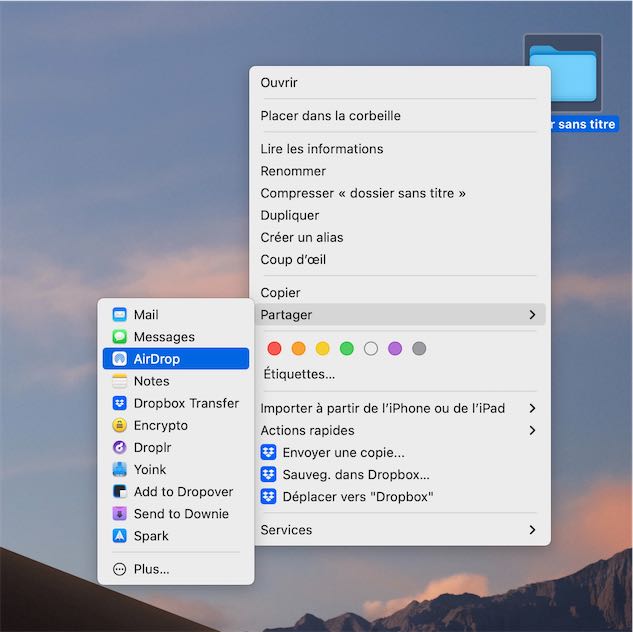Click the Downie icon
Viewport: 633px width, 632px height.
click(x=119, y=513)
